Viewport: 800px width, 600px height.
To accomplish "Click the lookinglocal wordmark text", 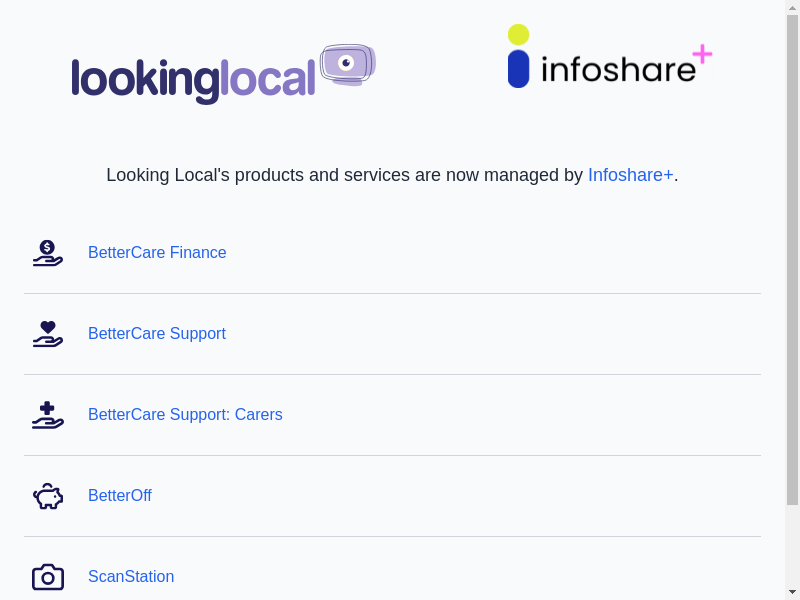I will click(193, 78).
